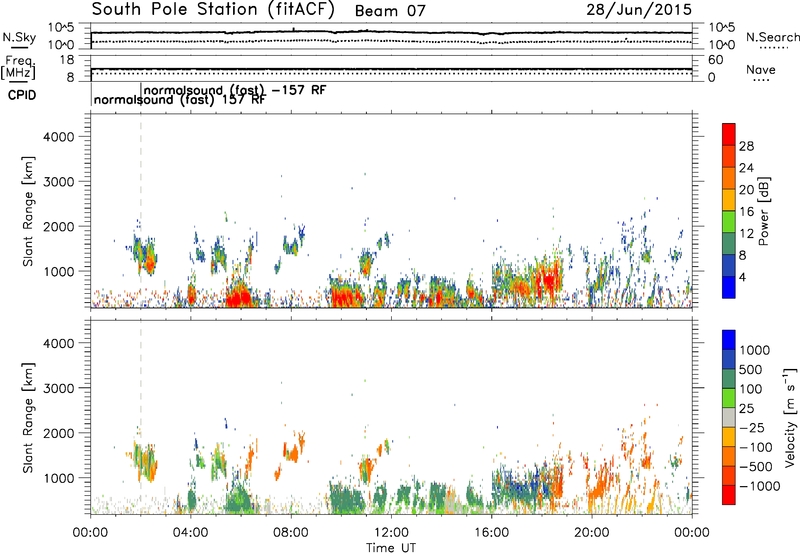Click the '16:00' time axis label
This screenshot has height=554, width=800.
pos(491,533)
